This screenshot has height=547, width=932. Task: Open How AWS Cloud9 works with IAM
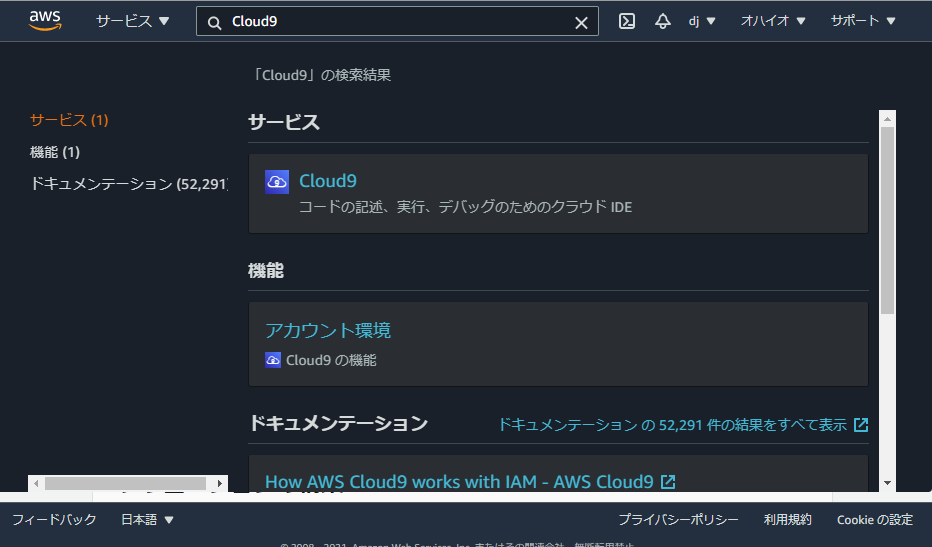[x=459, y=482]
